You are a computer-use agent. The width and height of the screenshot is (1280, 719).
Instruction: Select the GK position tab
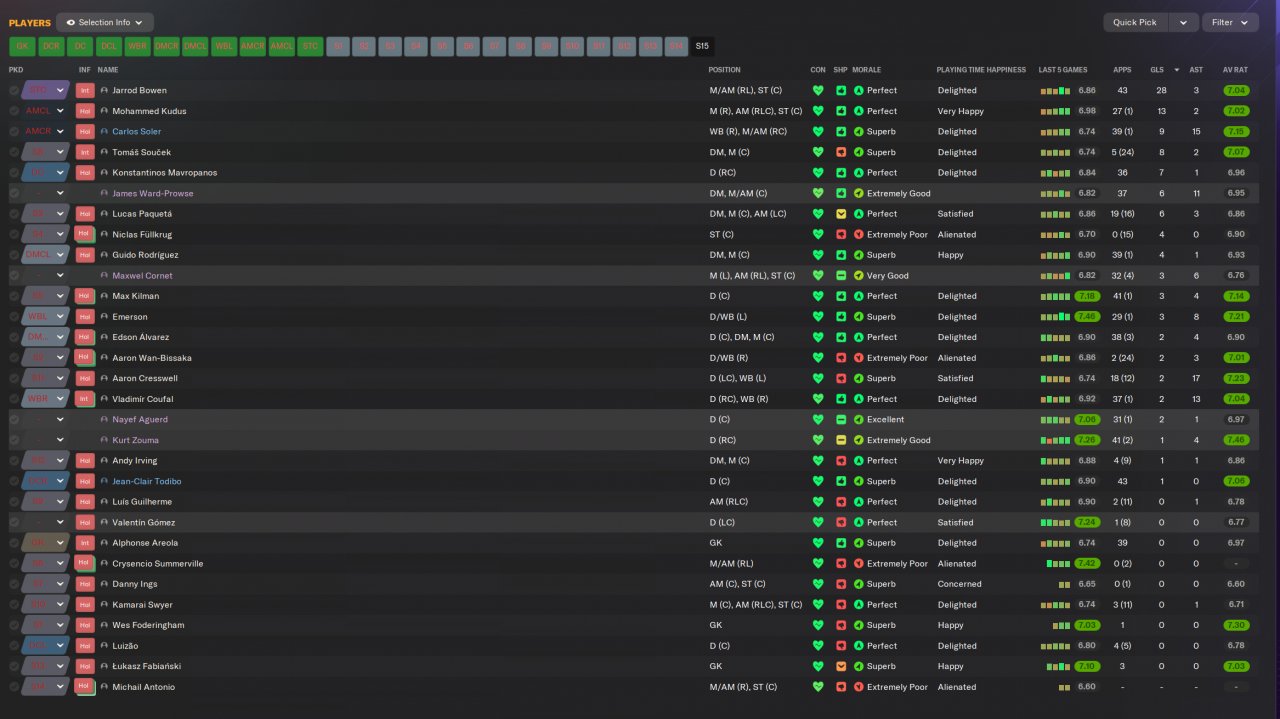(x=22, y=46)
